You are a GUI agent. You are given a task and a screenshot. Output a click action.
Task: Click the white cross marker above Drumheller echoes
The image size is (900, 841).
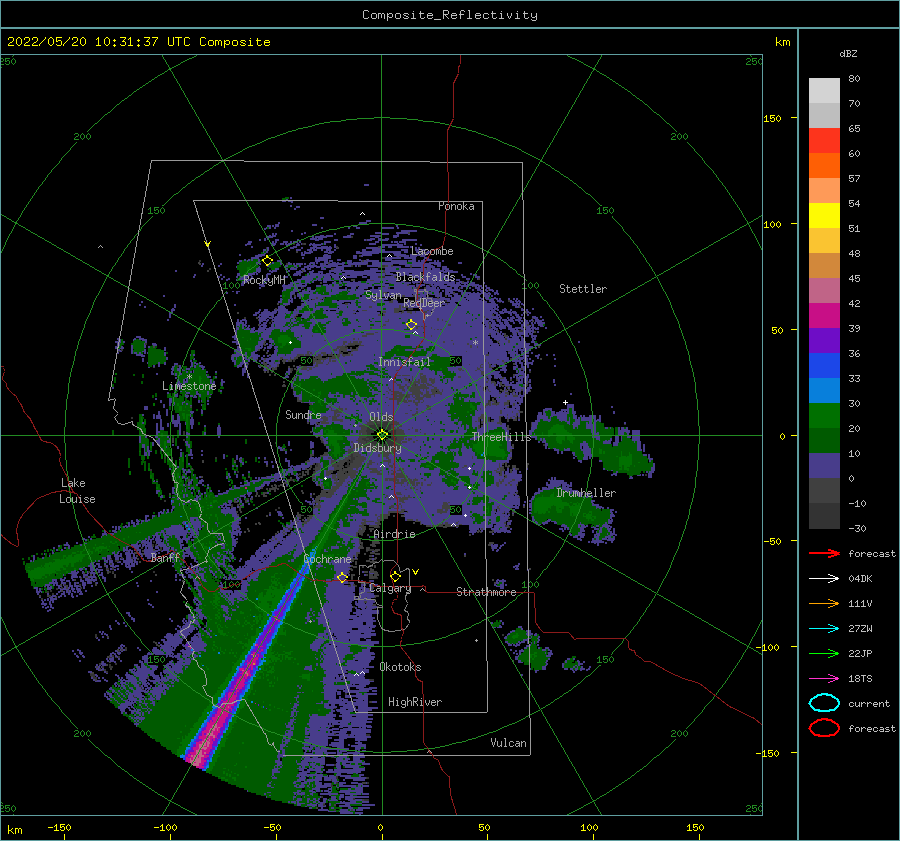[565, 402]
